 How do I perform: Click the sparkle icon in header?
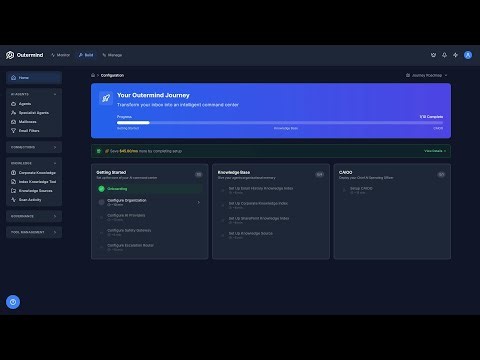pos(455,55)
